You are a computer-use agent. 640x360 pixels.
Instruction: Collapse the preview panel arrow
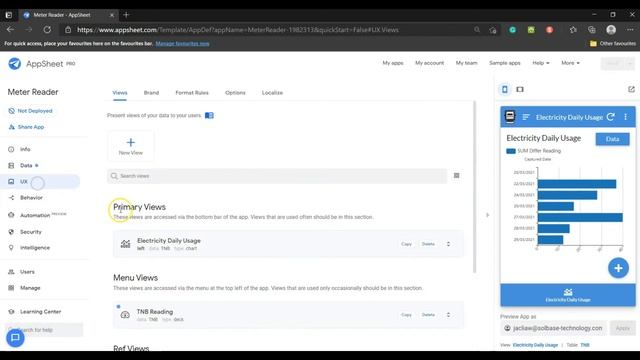pos(487,215)
